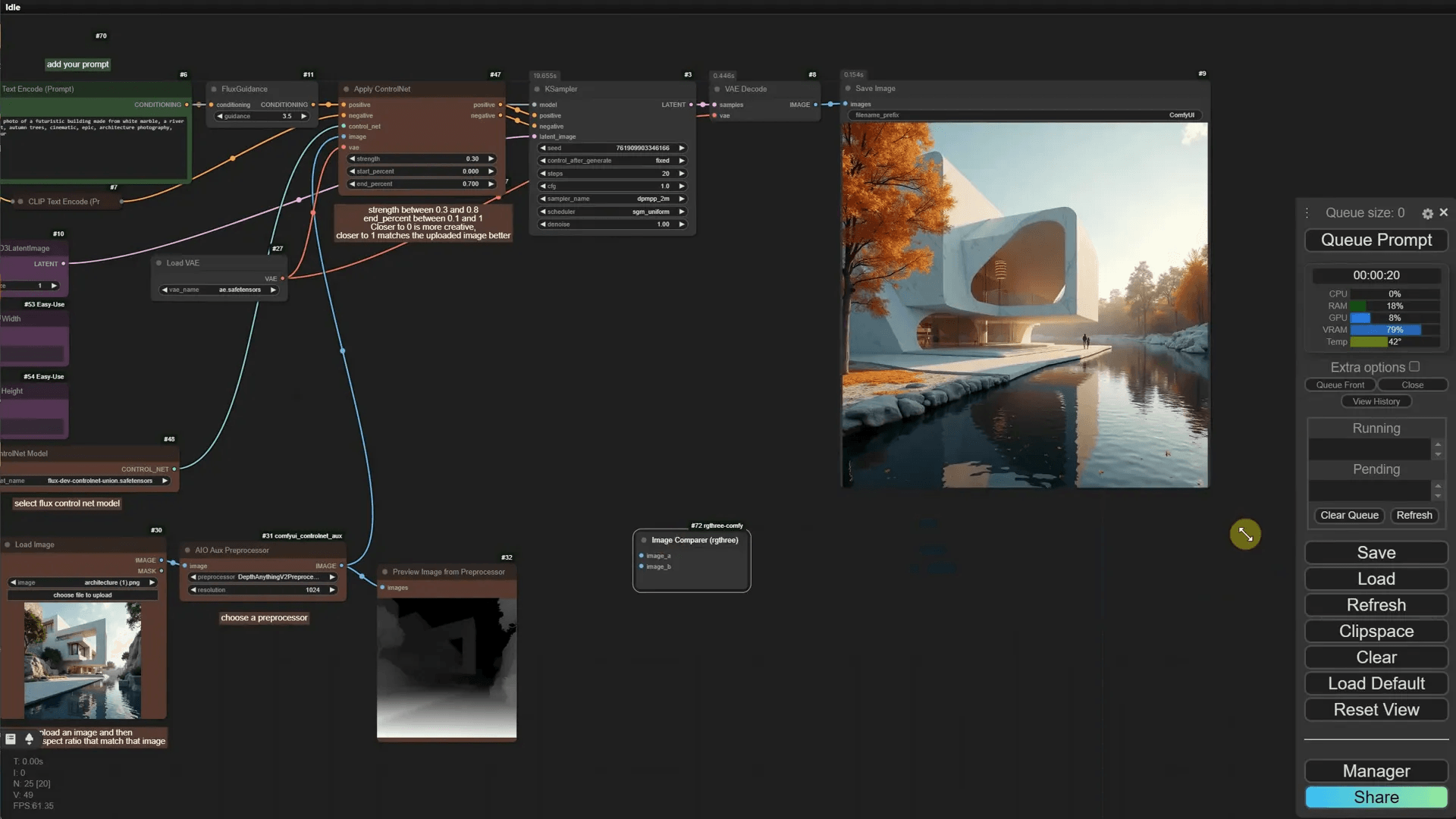Image resolution: width=1456 pixels, height=819 pixels.
Task: Collapse the KSampler node via its title dot
Action: pyautogui.click(x=537, y=89)
